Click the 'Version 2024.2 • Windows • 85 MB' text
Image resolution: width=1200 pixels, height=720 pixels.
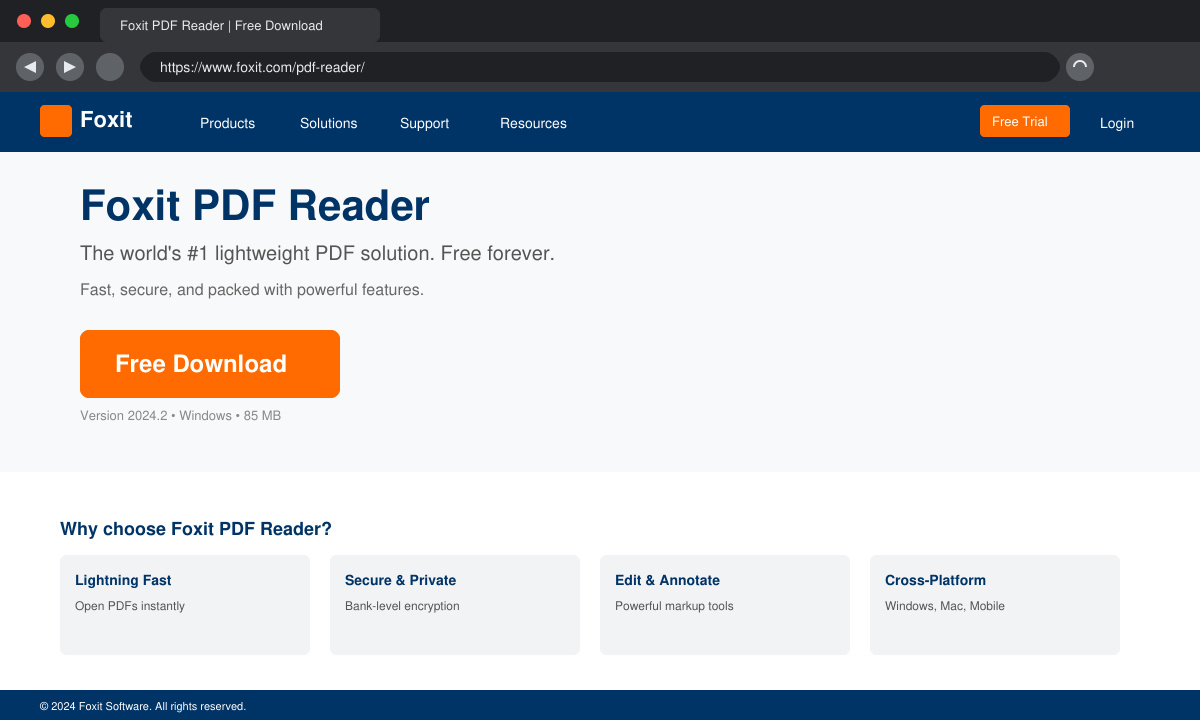pyautogui.click(x=181, y=415)
